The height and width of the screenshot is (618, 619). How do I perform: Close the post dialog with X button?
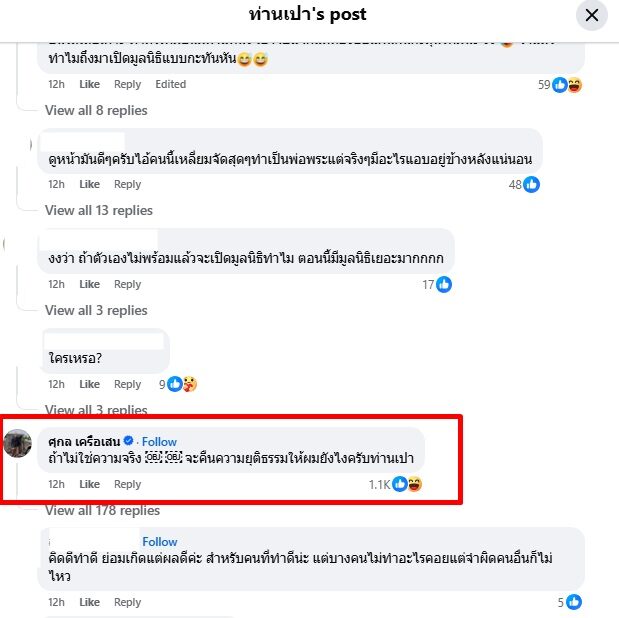(x=591, y=16)
